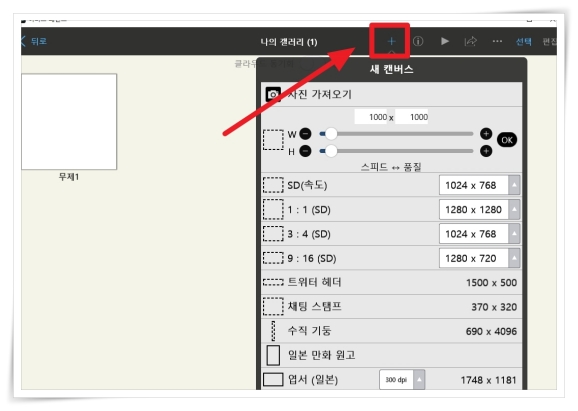This screenshot has width=578, height=411.
Task: Tap 선택 in the top bar
Action: [523, 41]
